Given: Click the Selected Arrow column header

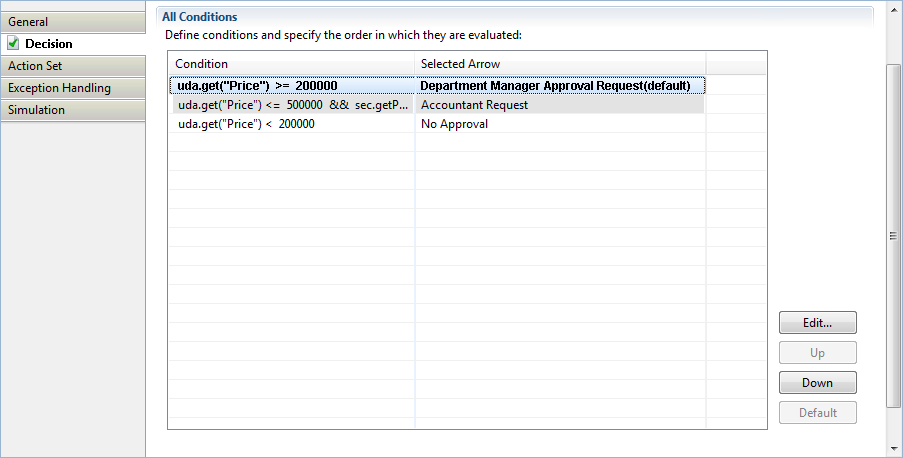Looking at the screenshot, I should (560, 64).
